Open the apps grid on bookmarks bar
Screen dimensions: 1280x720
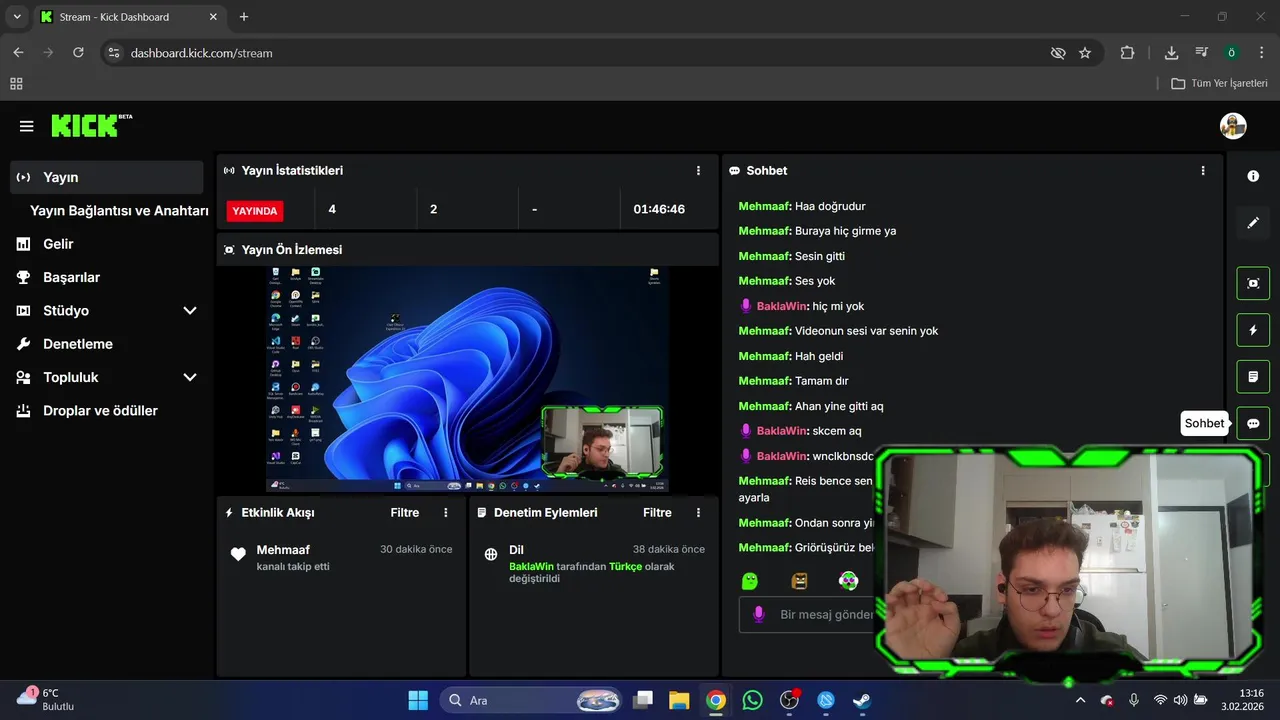pos(16,83)
